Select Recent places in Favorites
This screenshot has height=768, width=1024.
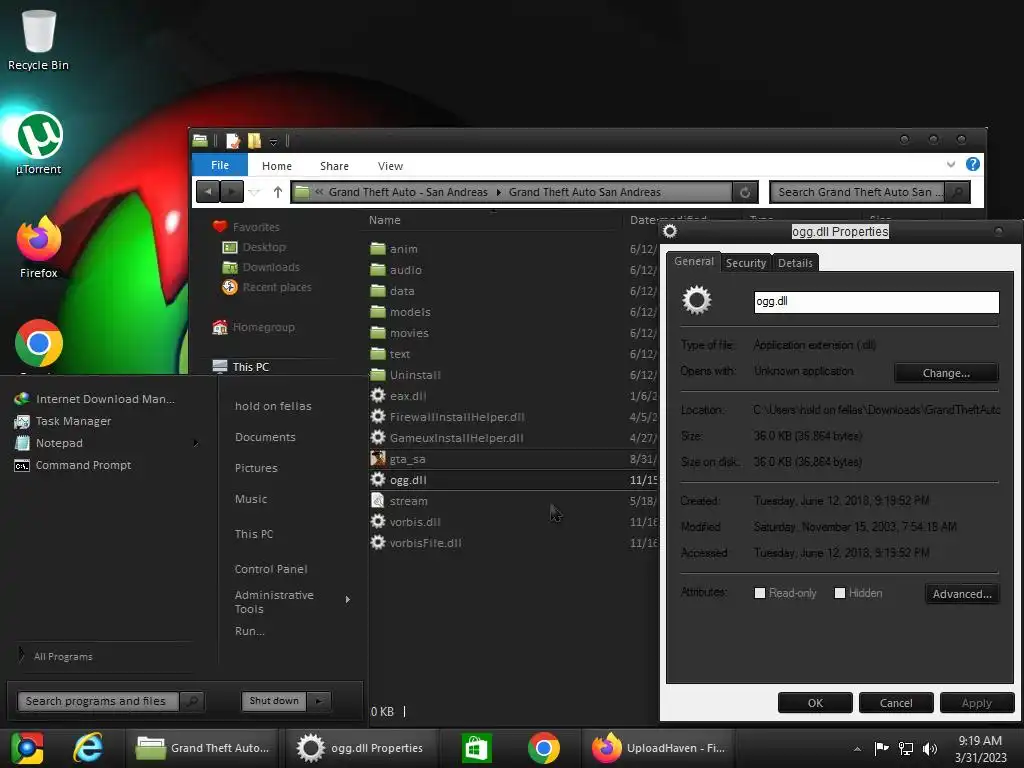pyautogui.click(x=266, y=287)
